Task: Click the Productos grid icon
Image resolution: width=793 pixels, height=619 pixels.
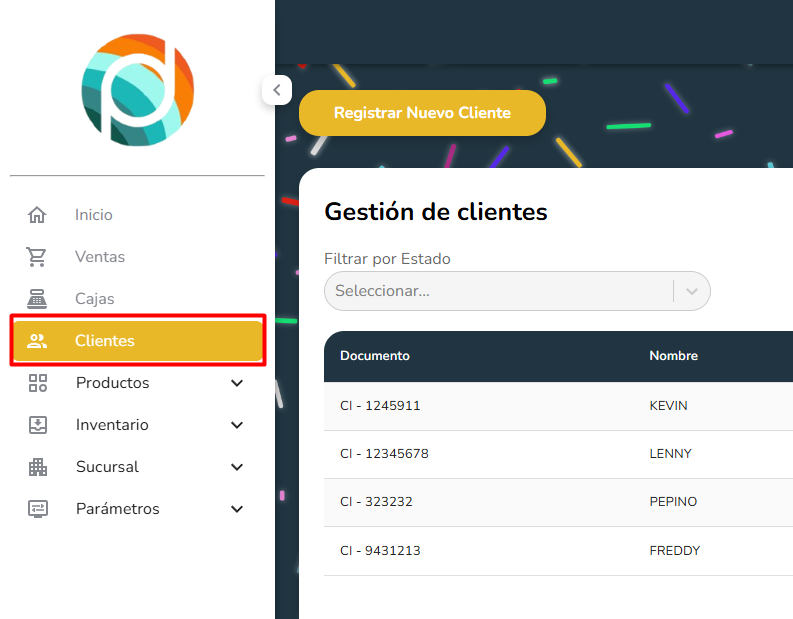Action: 38,383
